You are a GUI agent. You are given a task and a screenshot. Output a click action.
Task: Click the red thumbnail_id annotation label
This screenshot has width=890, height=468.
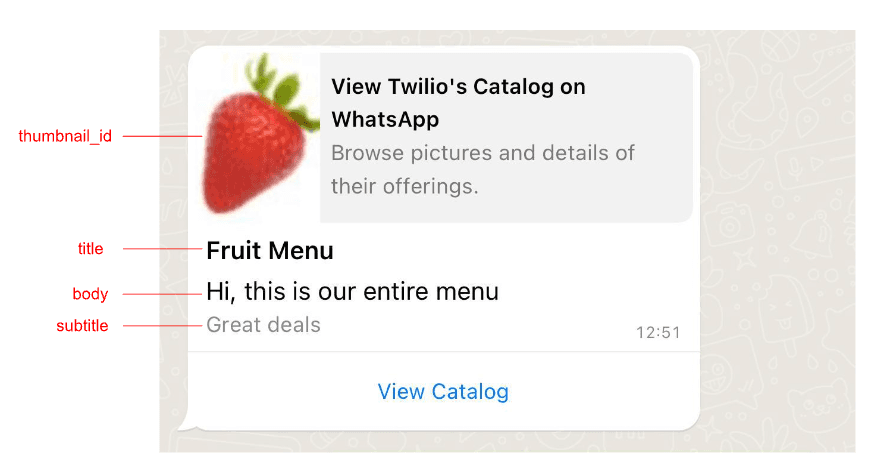click(65, 136)
